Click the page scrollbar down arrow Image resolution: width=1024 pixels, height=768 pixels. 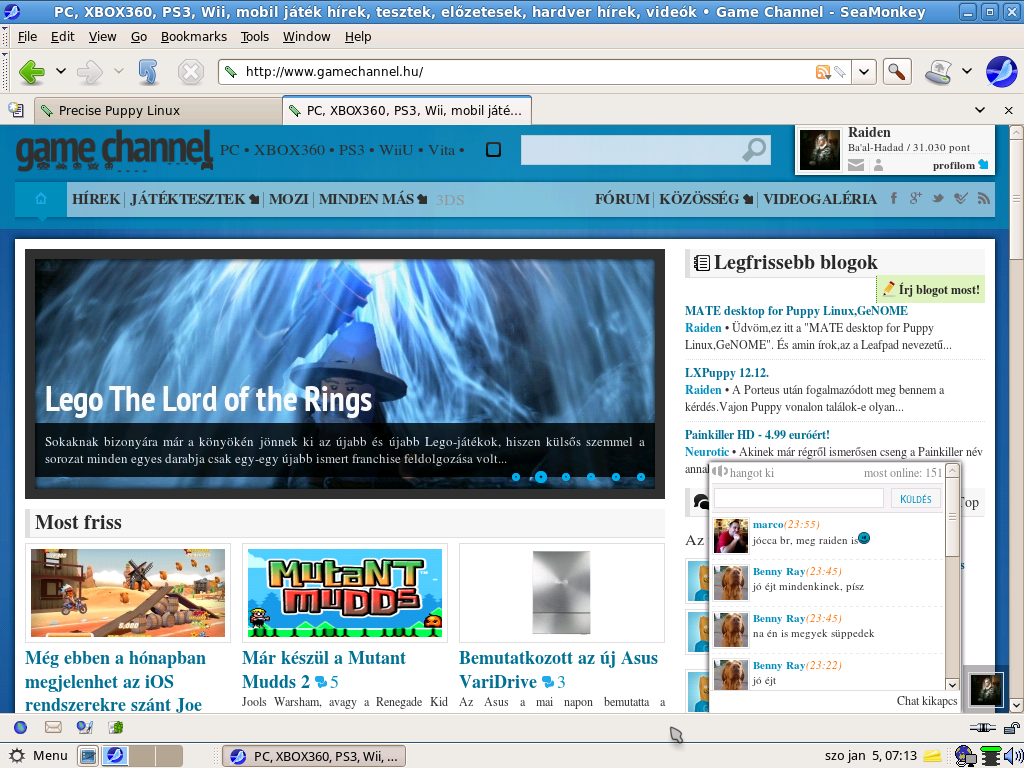coord(1016,705)
